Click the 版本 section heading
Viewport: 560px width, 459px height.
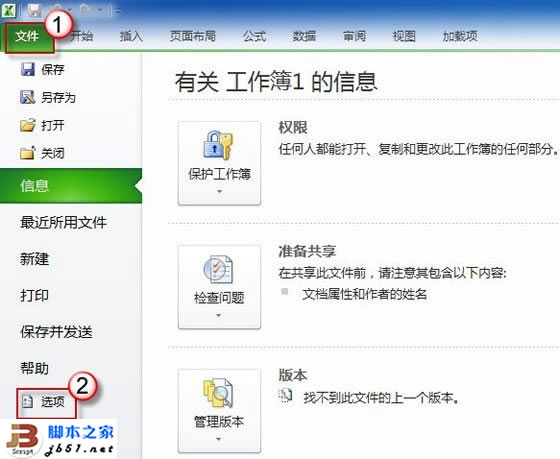tap(293, 375)
